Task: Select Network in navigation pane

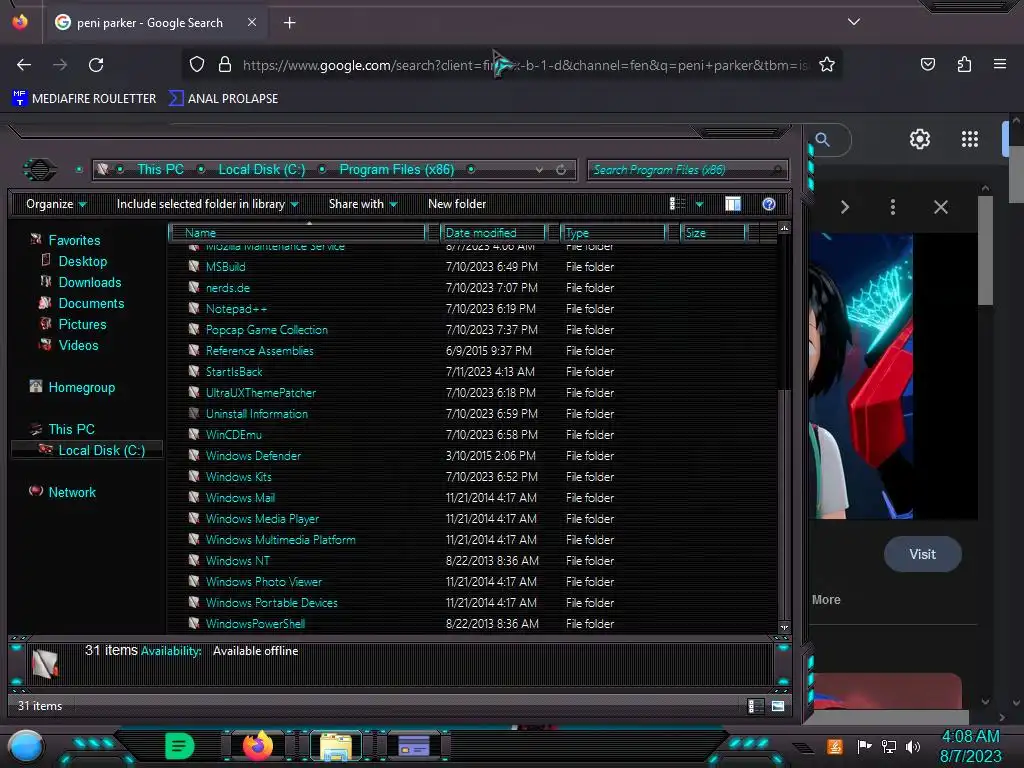Action: [x=71, y=492]
